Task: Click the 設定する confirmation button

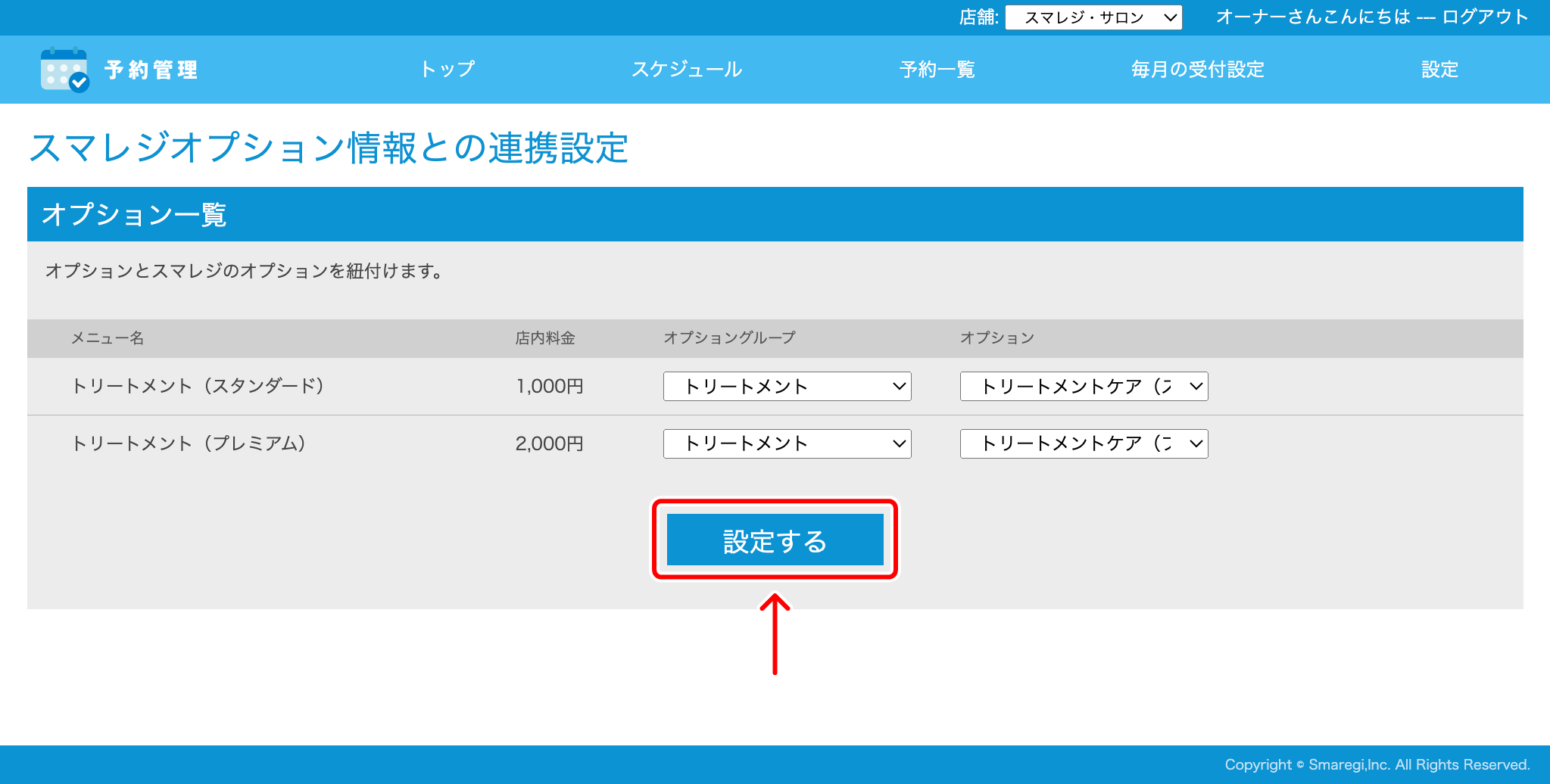Action: [x=774, y=539]
